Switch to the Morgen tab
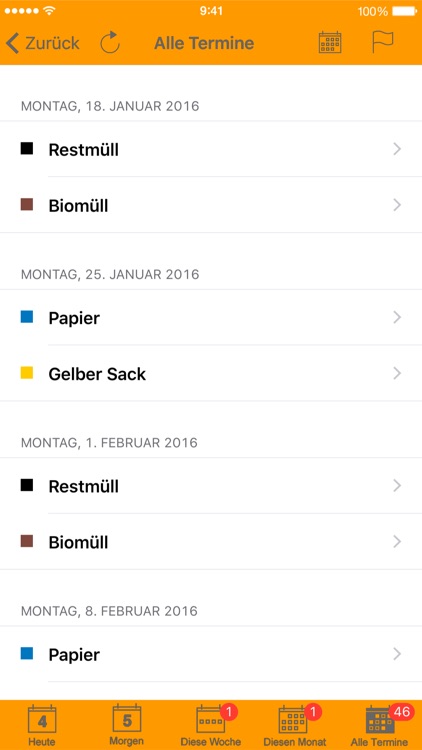Screen dimensions: 422x750 [x=126, y=725]
